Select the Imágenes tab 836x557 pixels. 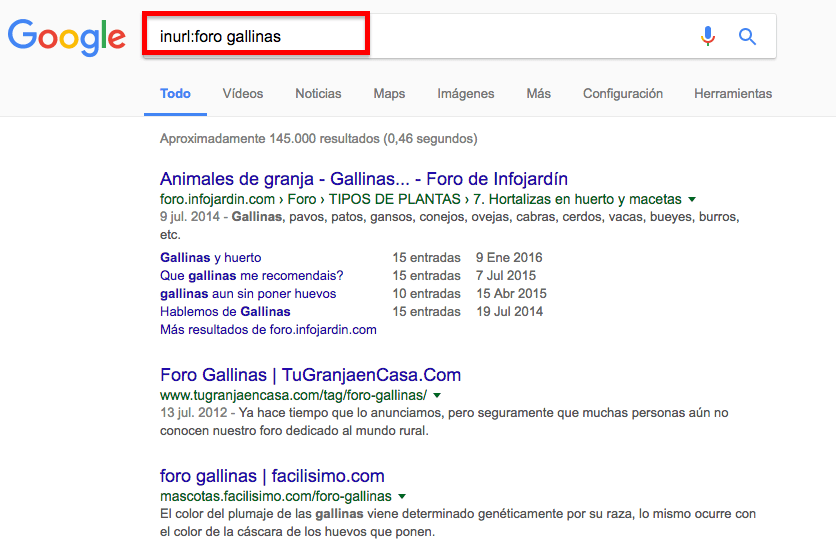(465, 94)
